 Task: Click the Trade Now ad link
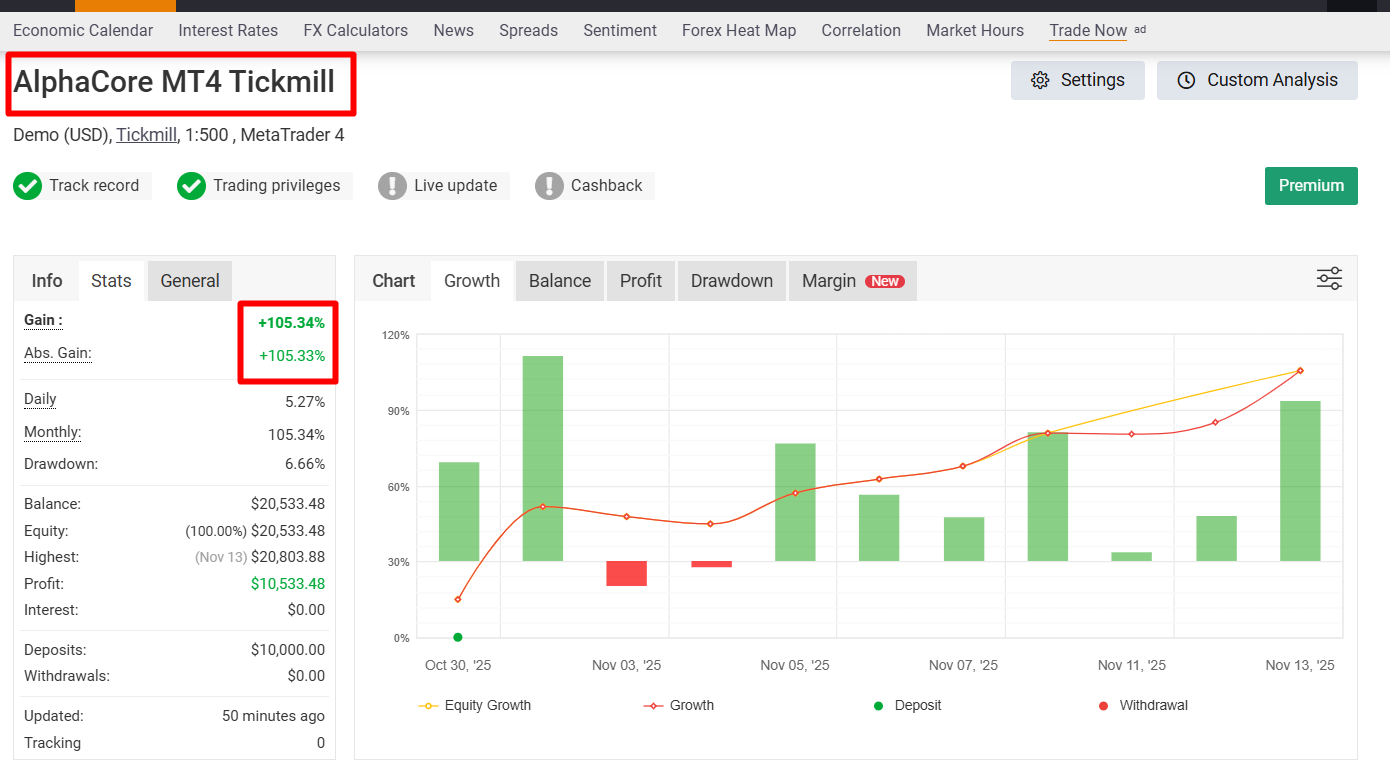click(1088, 31)
